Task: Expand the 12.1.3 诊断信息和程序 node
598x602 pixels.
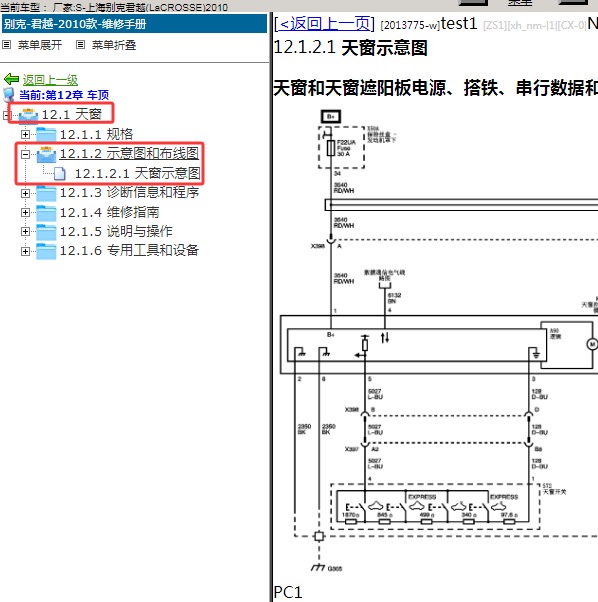Action: 25,193
